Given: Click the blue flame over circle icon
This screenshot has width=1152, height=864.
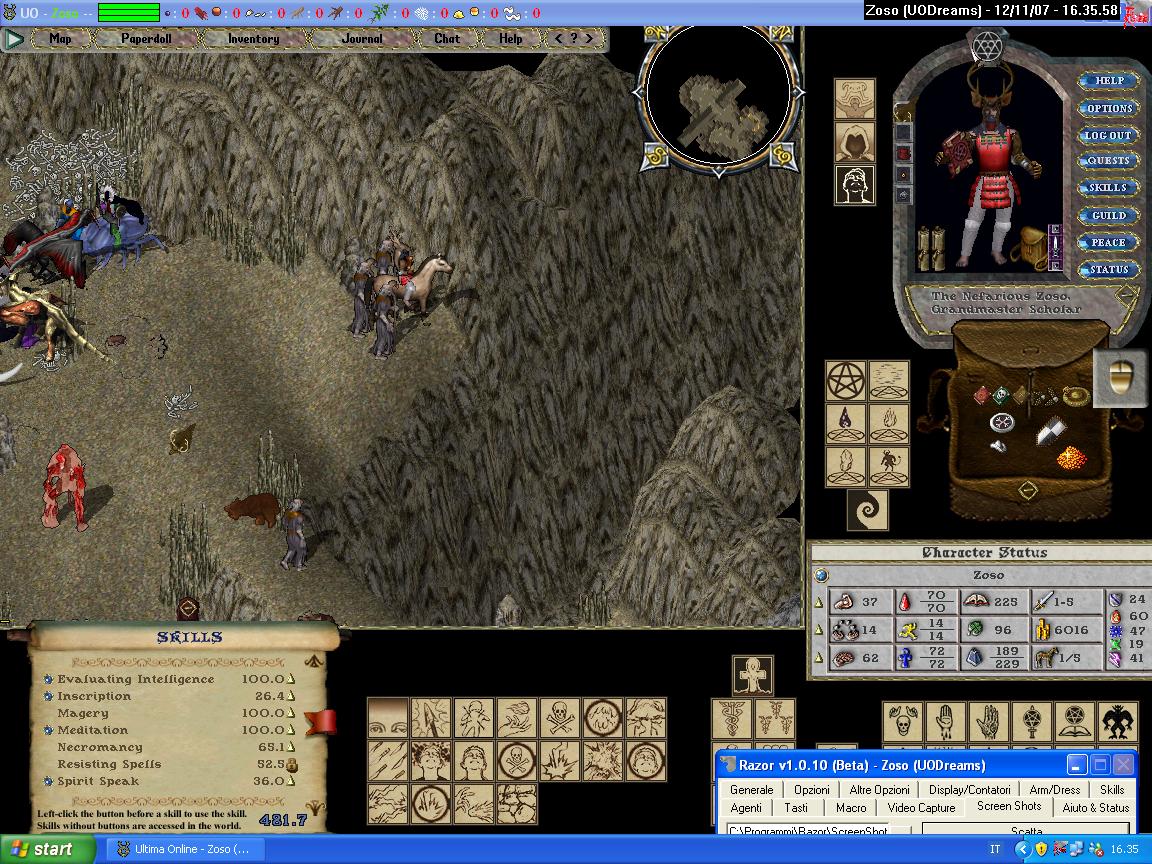Looking at the screenshot, I should 846,424.
